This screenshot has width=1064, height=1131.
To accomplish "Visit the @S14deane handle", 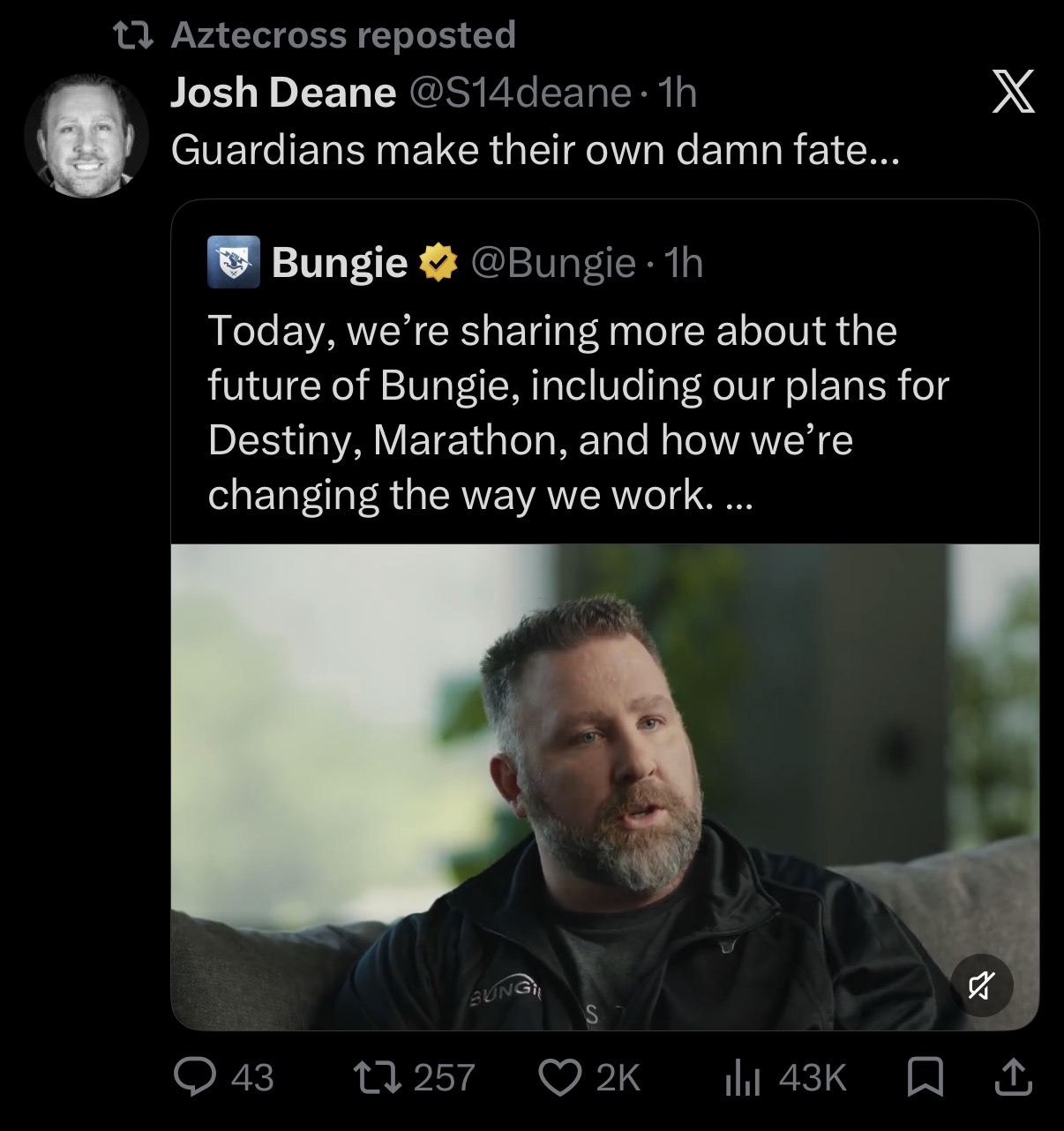I will point(521,93).
